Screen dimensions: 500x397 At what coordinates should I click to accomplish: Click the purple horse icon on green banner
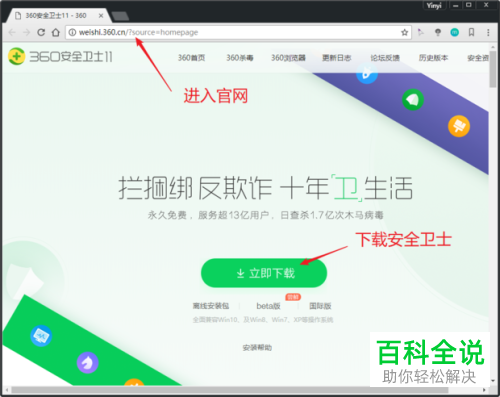click(88, 363)
